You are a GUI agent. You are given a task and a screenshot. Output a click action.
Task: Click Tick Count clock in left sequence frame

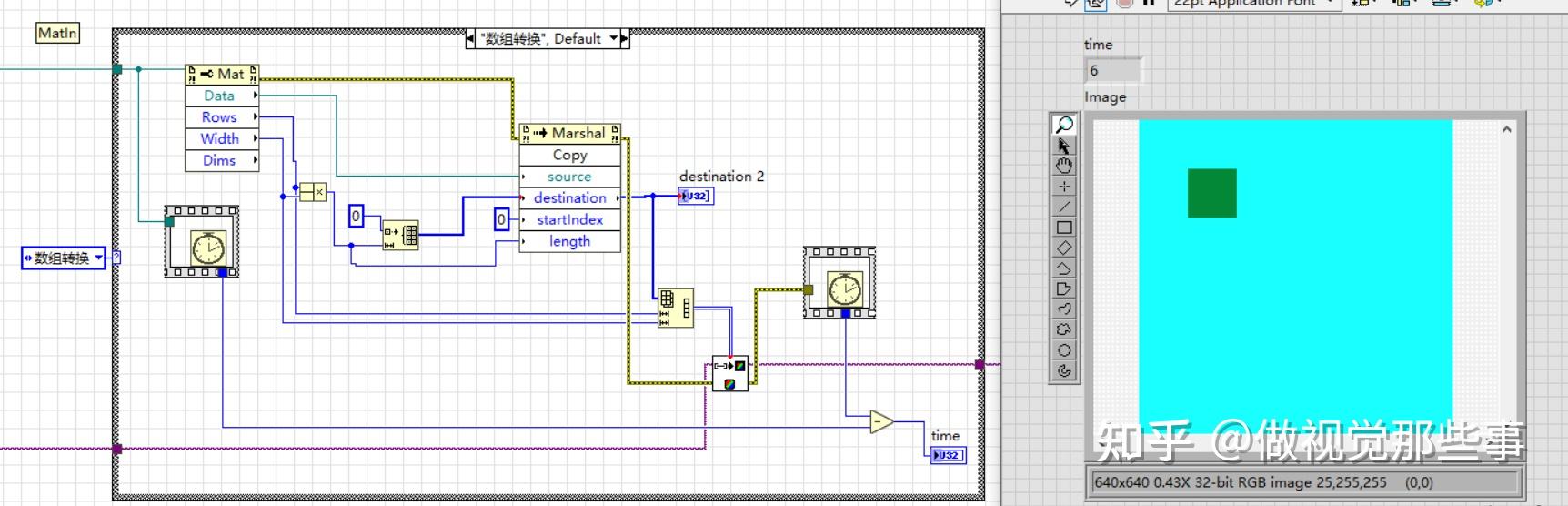coord(208,247)
